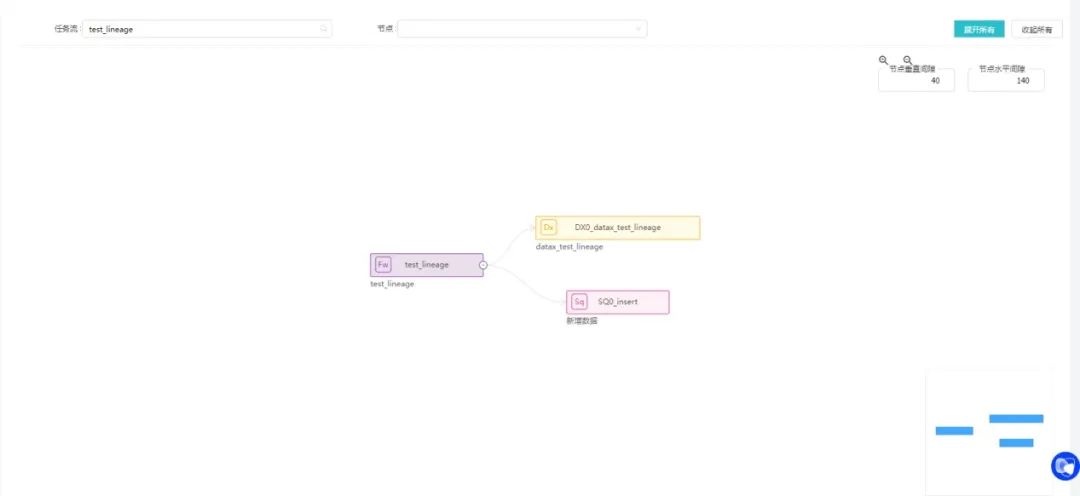The width and height of the screenshot is (1080, 496).
Task: Click the left bar in the minimap
Action: tap(954, 431)
